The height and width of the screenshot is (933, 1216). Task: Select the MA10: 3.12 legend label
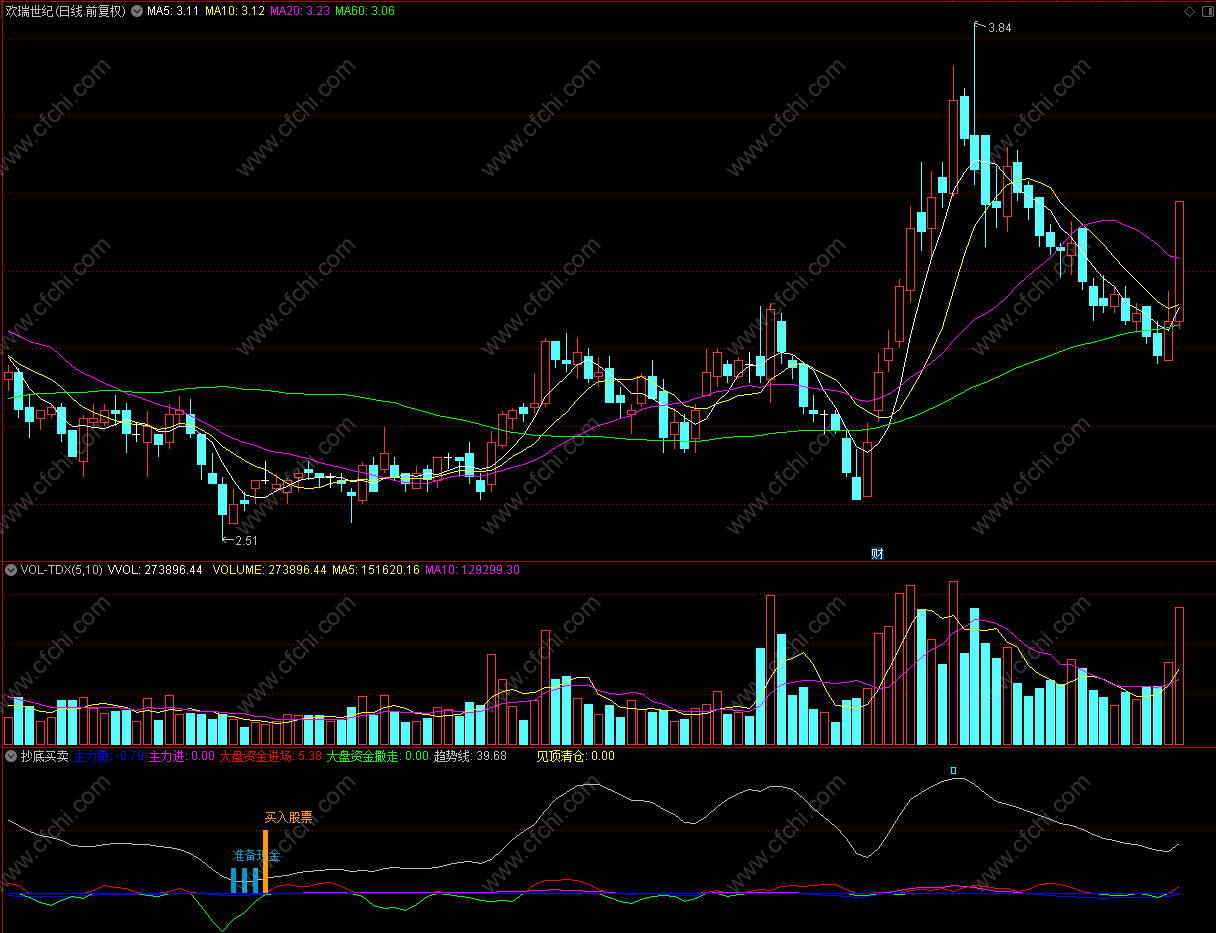click(235, 11)
